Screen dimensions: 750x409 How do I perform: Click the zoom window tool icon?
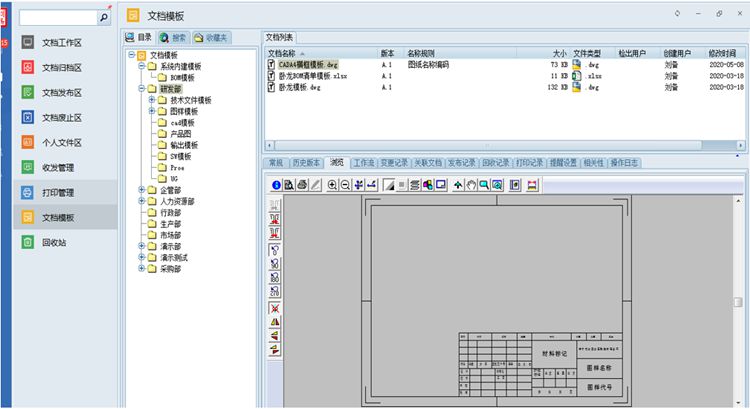tap(484, 185)
